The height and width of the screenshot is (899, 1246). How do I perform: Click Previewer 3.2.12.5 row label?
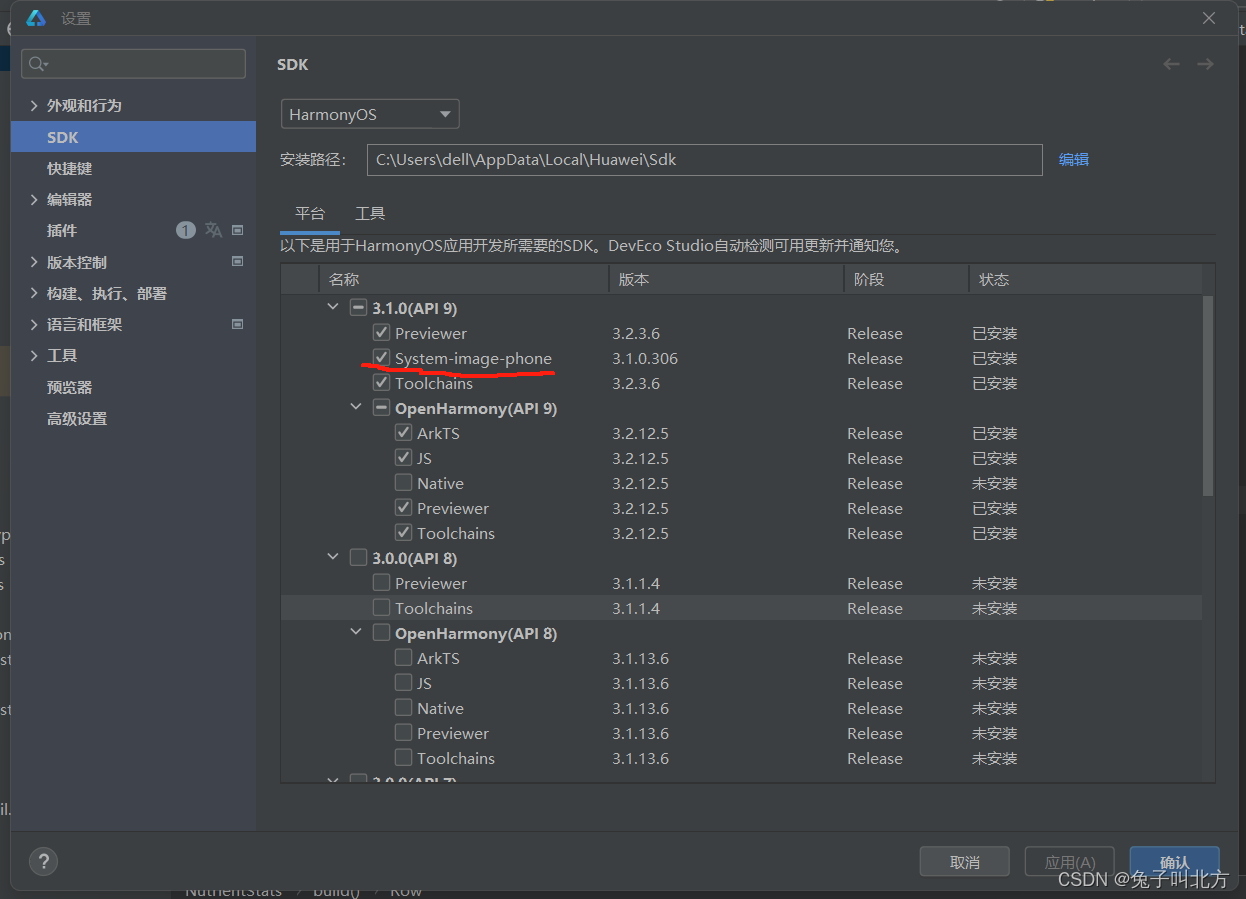(453, 508)
